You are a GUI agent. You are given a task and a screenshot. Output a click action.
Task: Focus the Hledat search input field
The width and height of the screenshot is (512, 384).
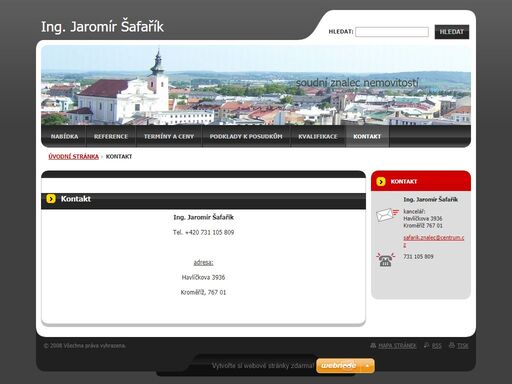[392, 32]
